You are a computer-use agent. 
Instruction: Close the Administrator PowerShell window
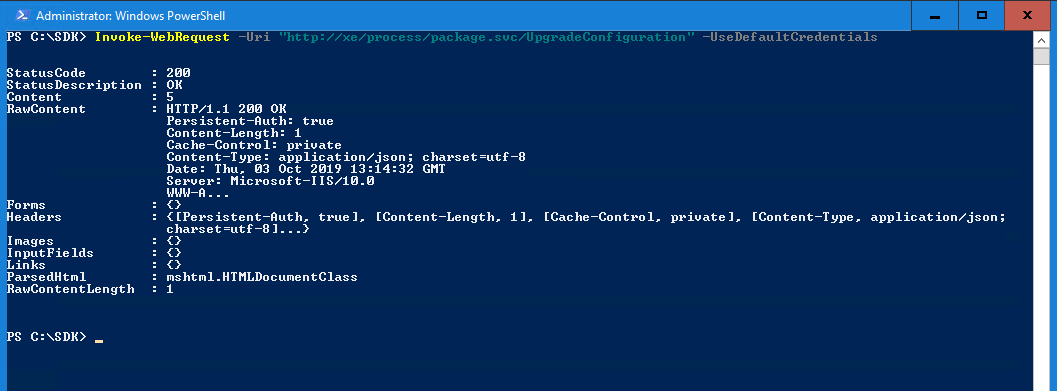coord(1027,16)
